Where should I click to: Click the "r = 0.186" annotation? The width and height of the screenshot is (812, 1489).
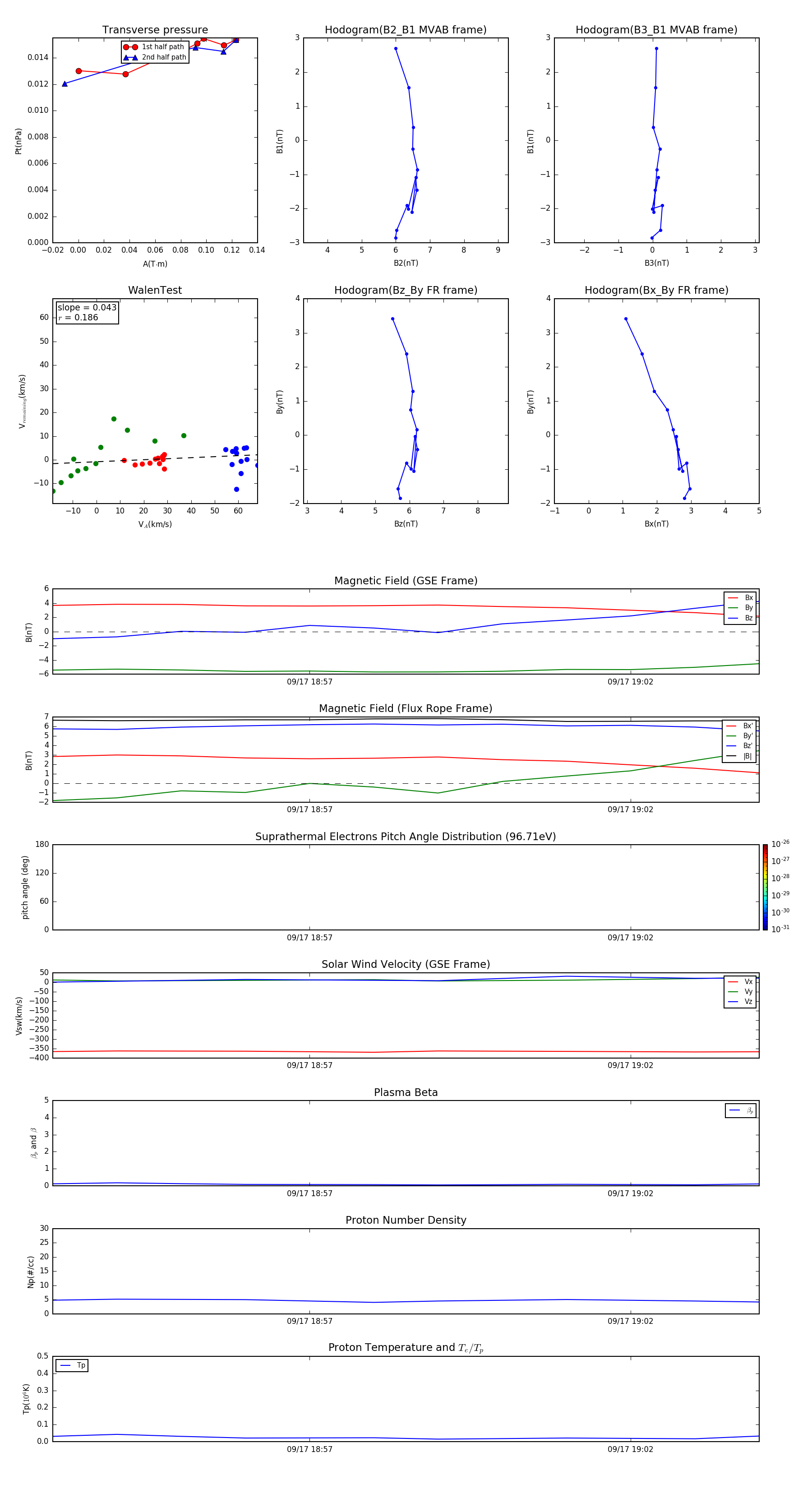pyautogui.click(x=78, y=317)
